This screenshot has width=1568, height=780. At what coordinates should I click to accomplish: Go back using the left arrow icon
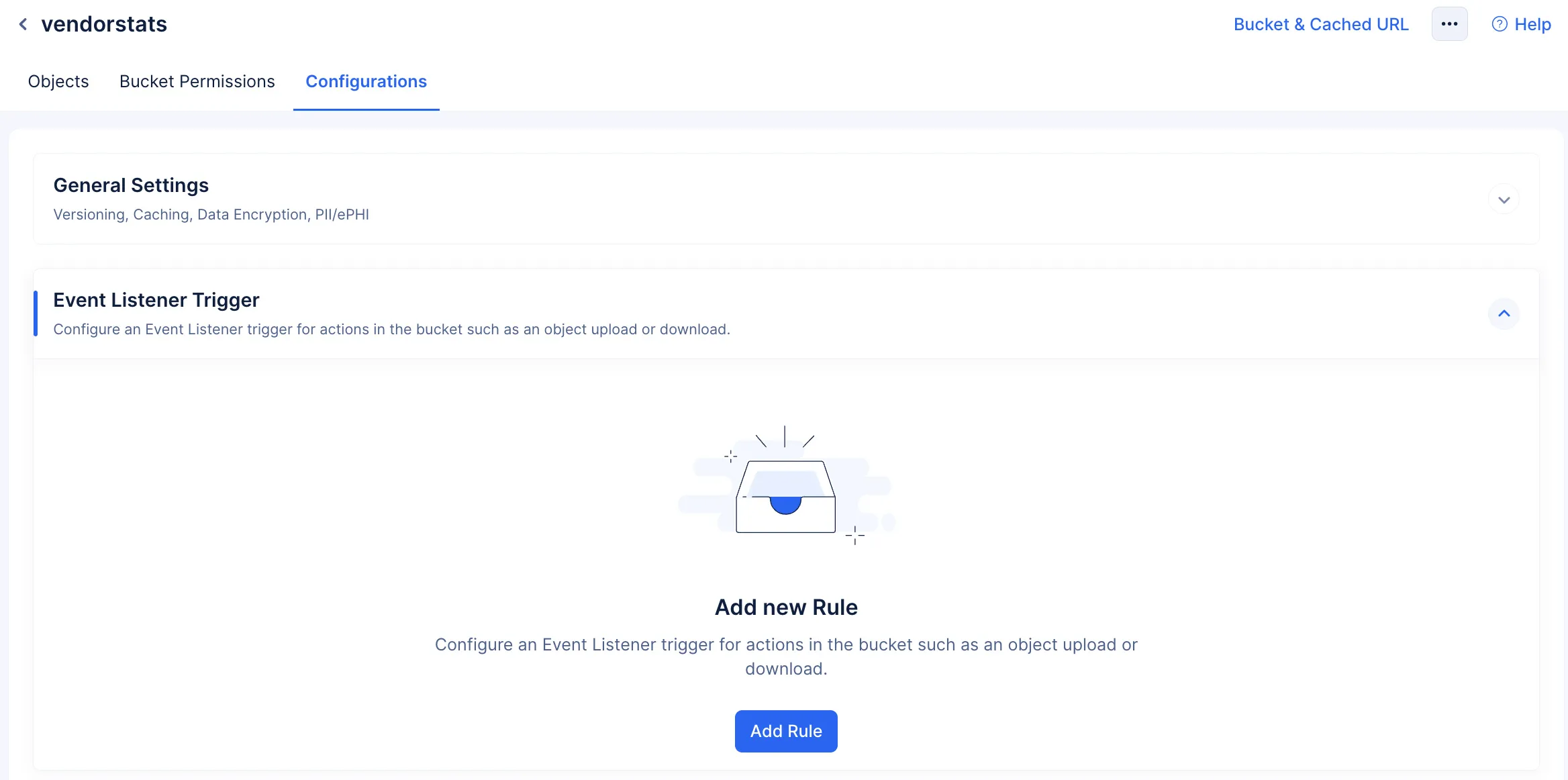pos(23,24)
